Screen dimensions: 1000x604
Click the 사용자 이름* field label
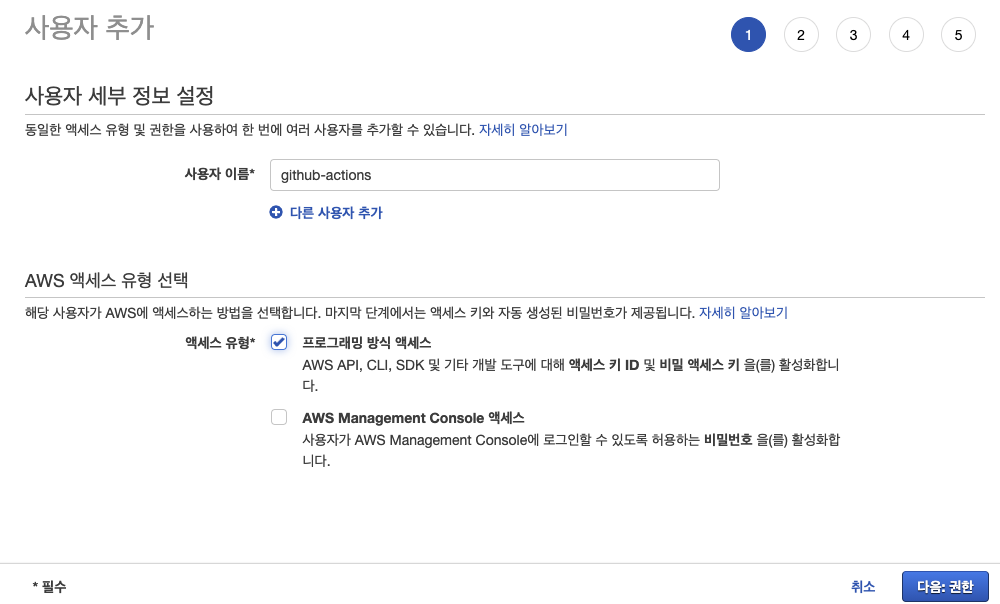point(219,175)
